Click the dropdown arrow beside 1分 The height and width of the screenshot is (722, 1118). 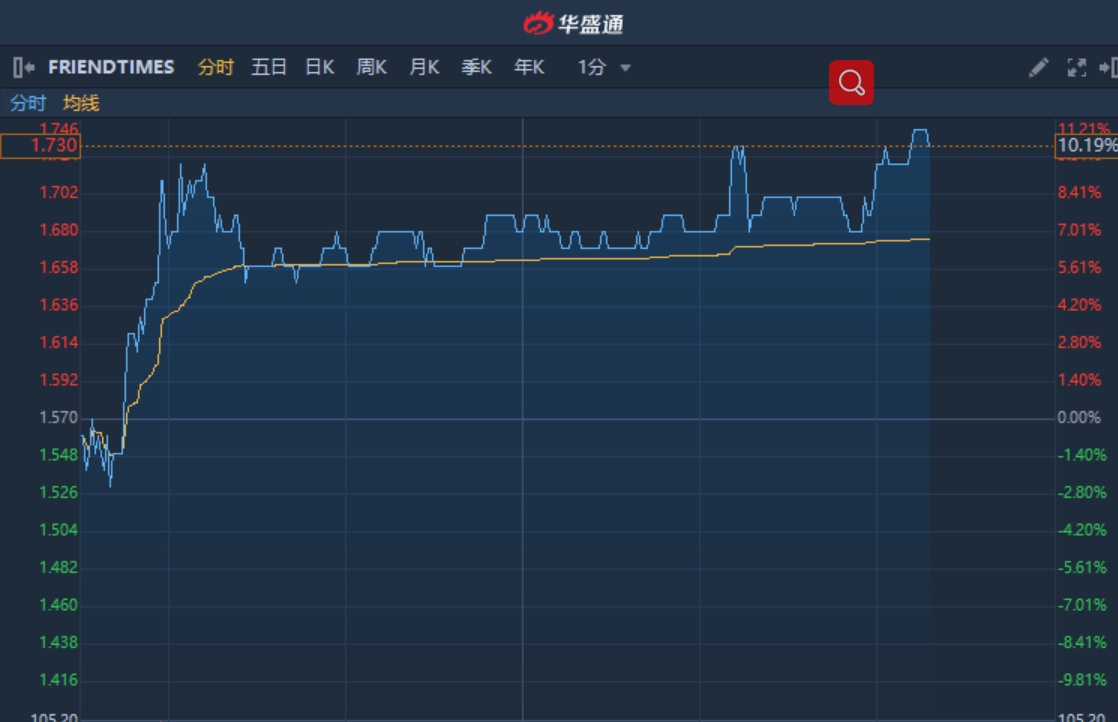(626, 68)
